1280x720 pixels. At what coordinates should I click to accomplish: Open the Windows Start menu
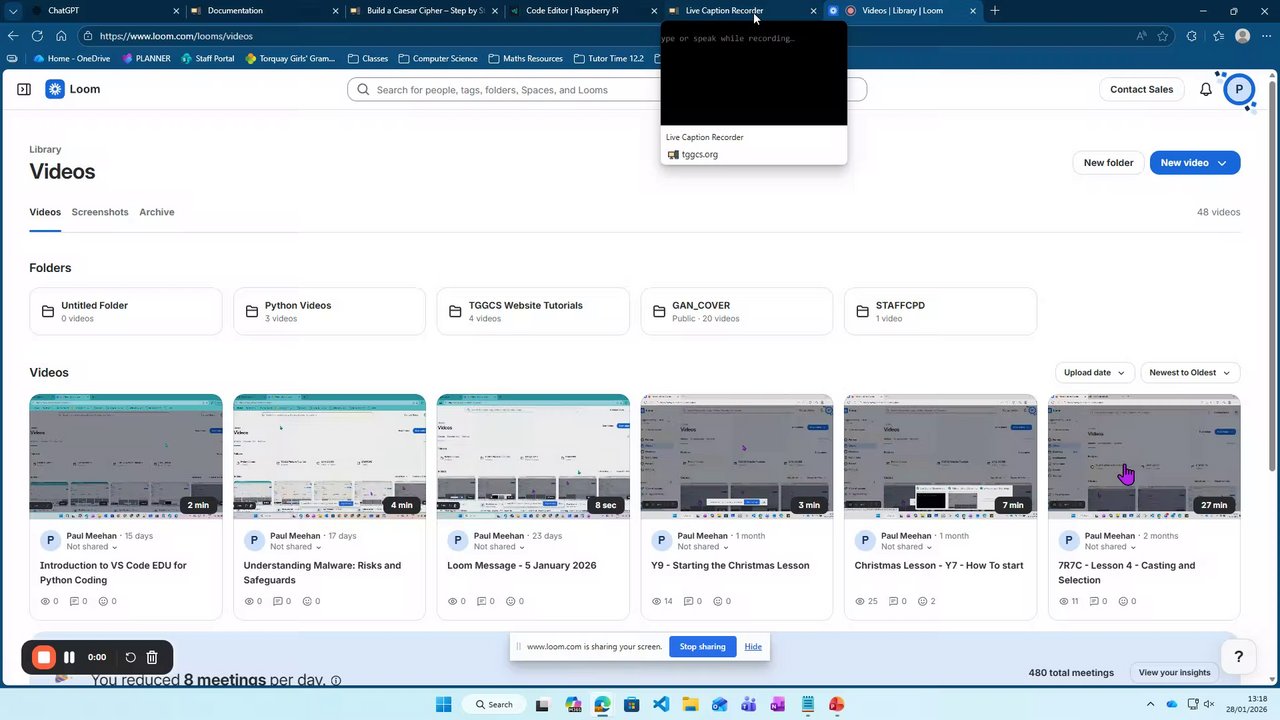pyautogui.click(x=443, y=704)
